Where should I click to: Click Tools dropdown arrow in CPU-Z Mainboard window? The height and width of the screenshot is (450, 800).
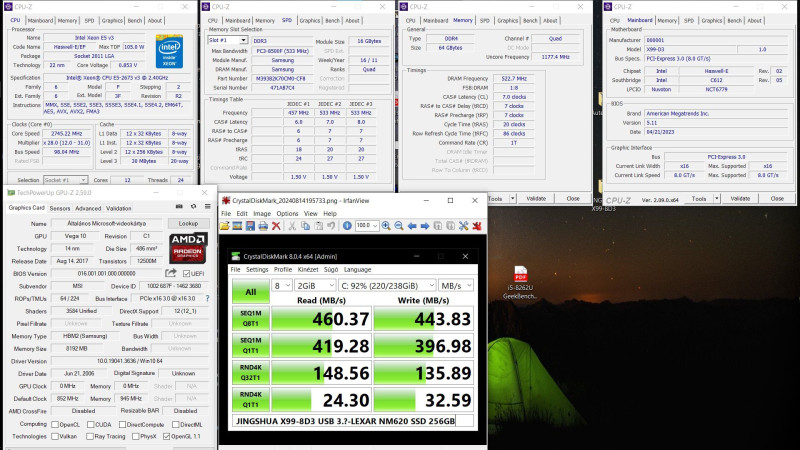[x=716, y=198]
